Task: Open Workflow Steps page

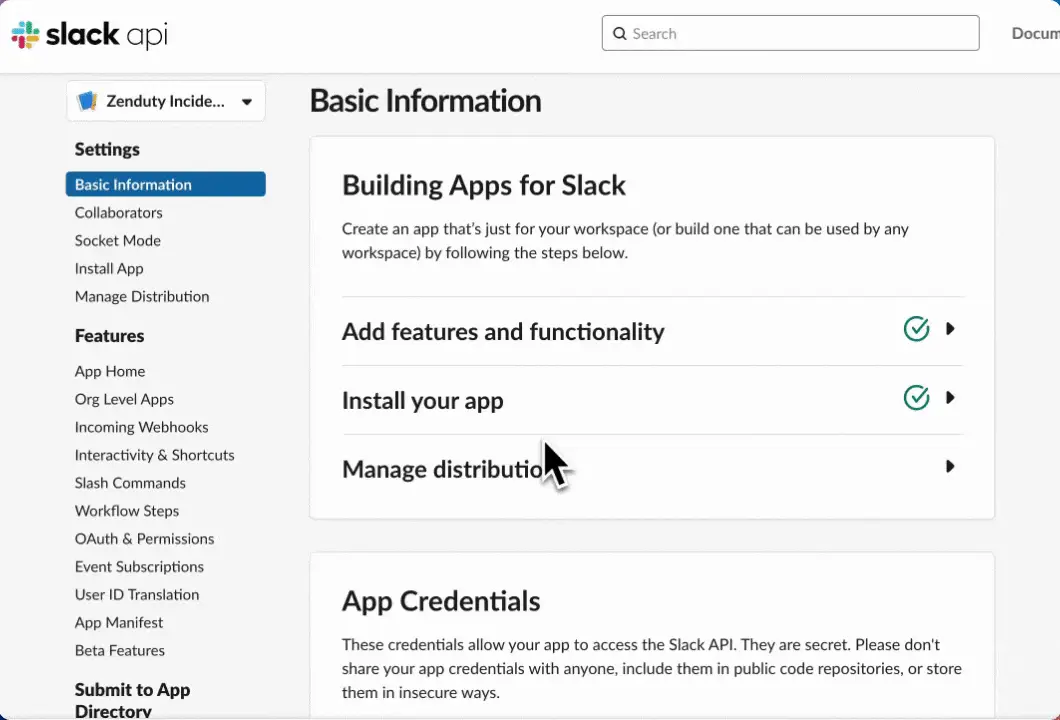Action: (126, 511)
